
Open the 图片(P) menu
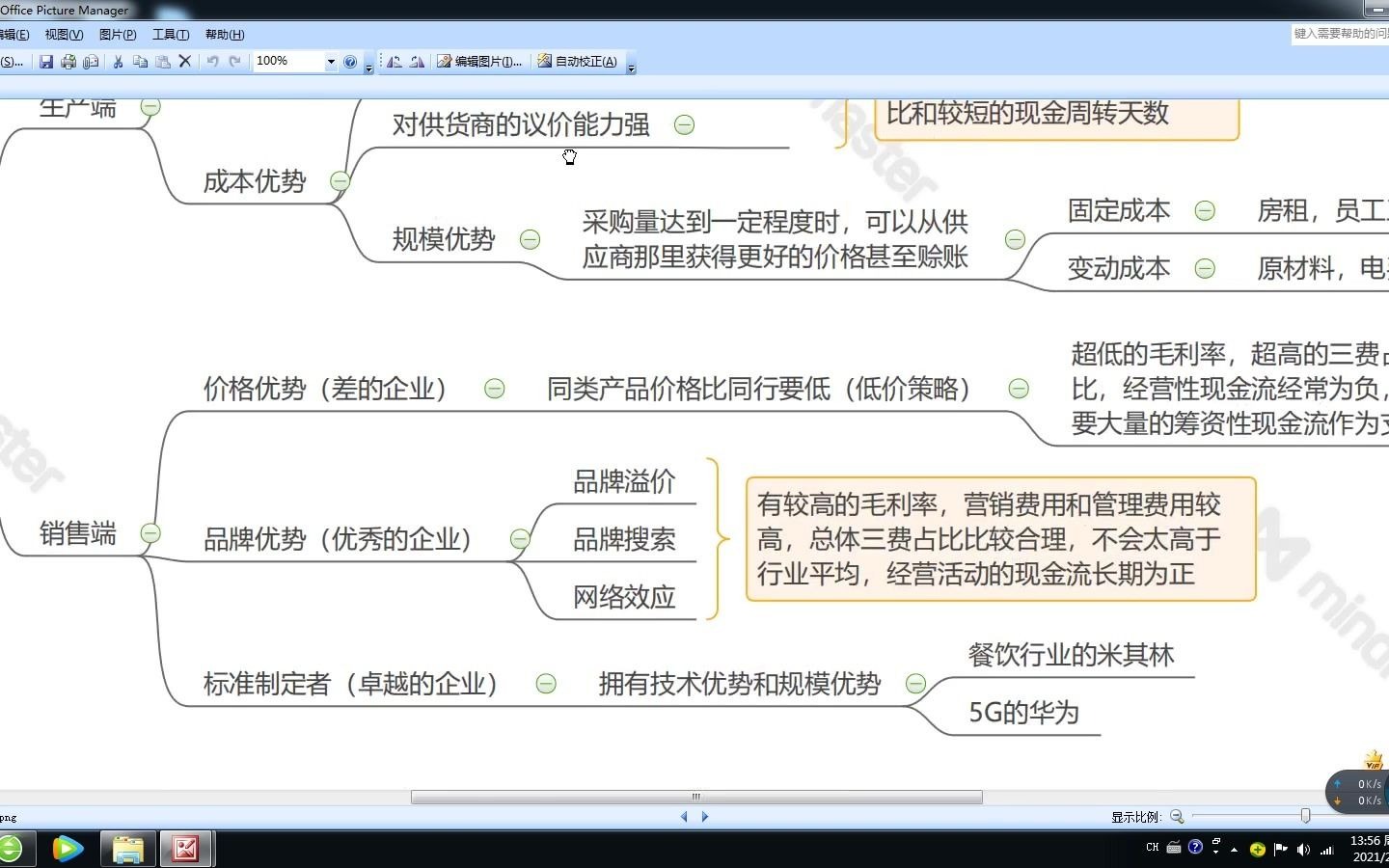click(x=118, y=35)
